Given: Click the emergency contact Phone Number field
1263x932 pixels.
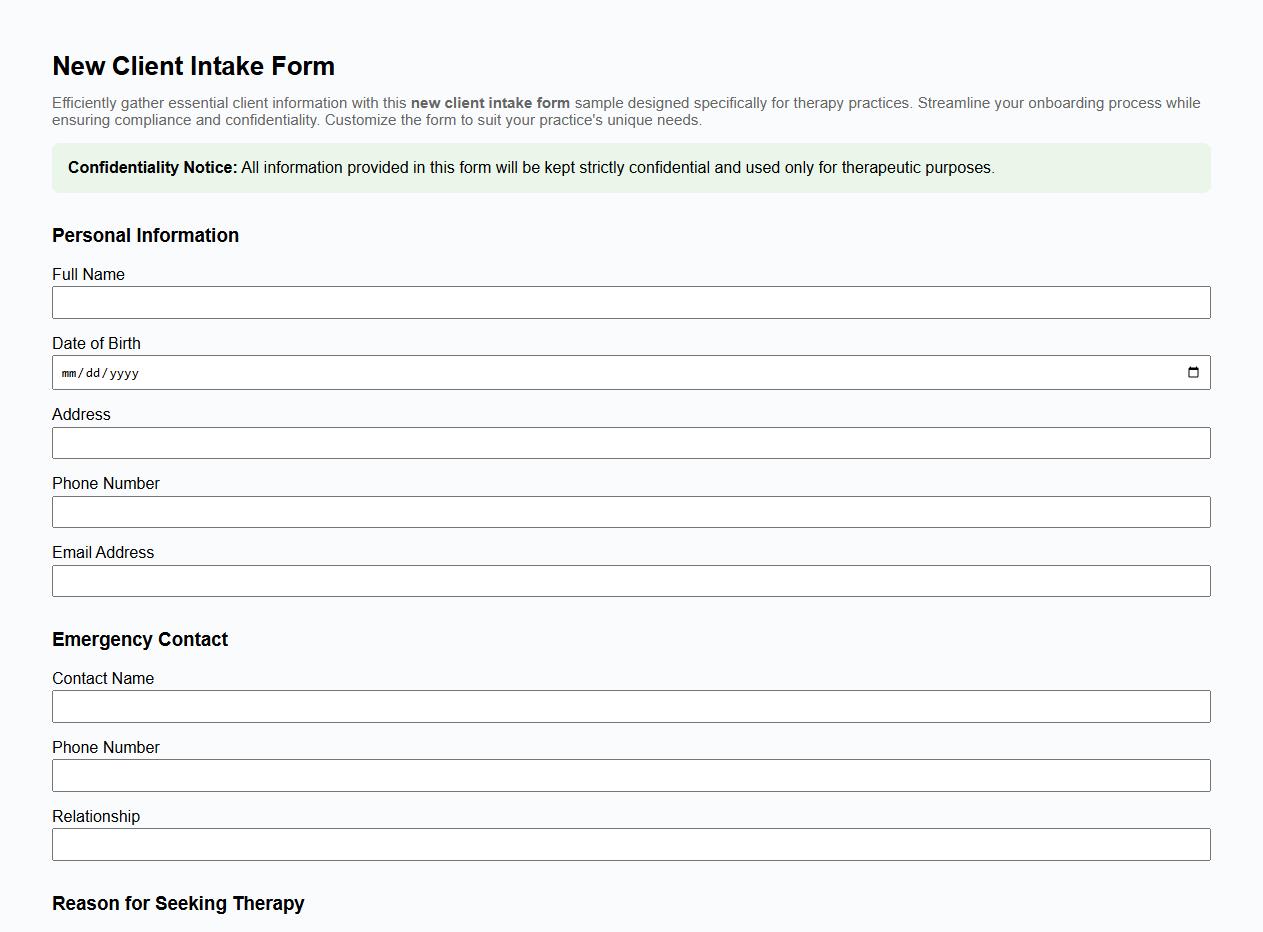Looking at the screenshot, I should 631,775.
